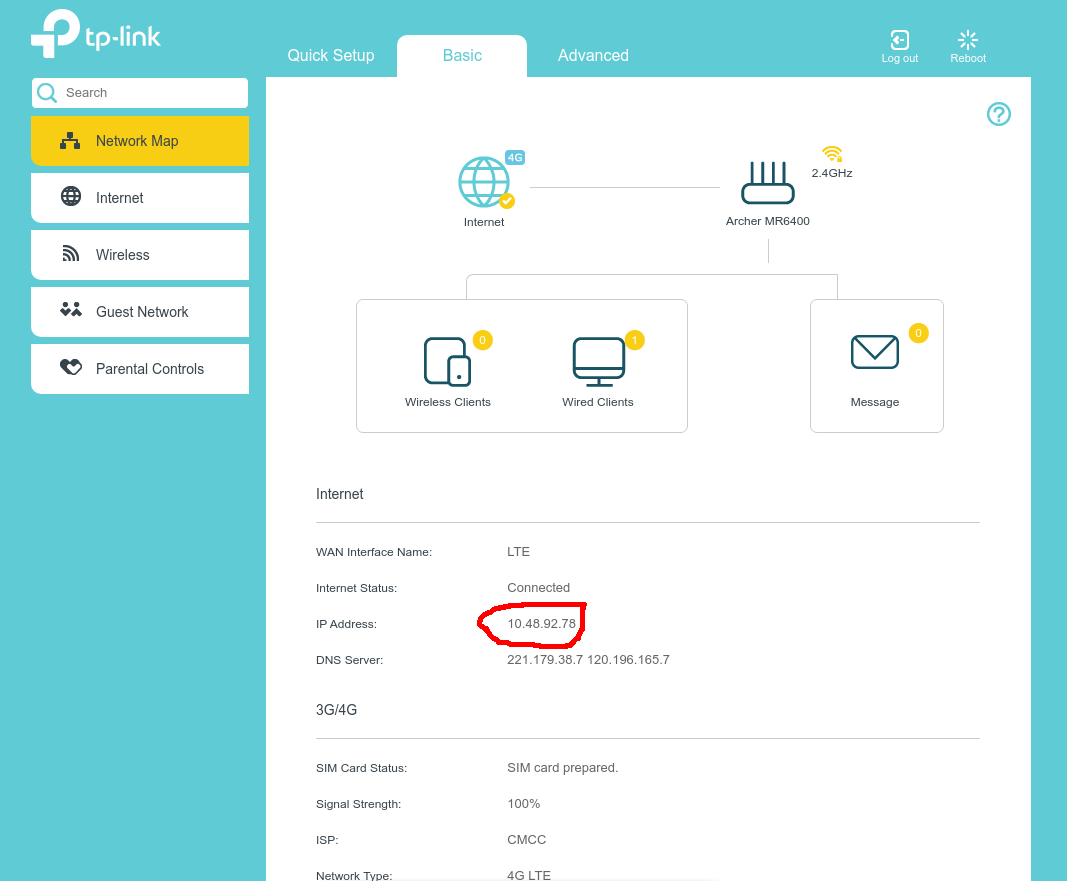Click the Log out icon
The image size is (1067, 881).
(900, 39)
